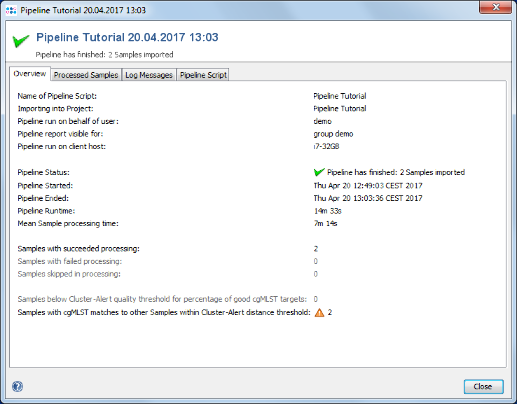The width and height of the screenshot is (517, 404).
Task: Open the Pipeline Script tab
Action: coord(203,75)
